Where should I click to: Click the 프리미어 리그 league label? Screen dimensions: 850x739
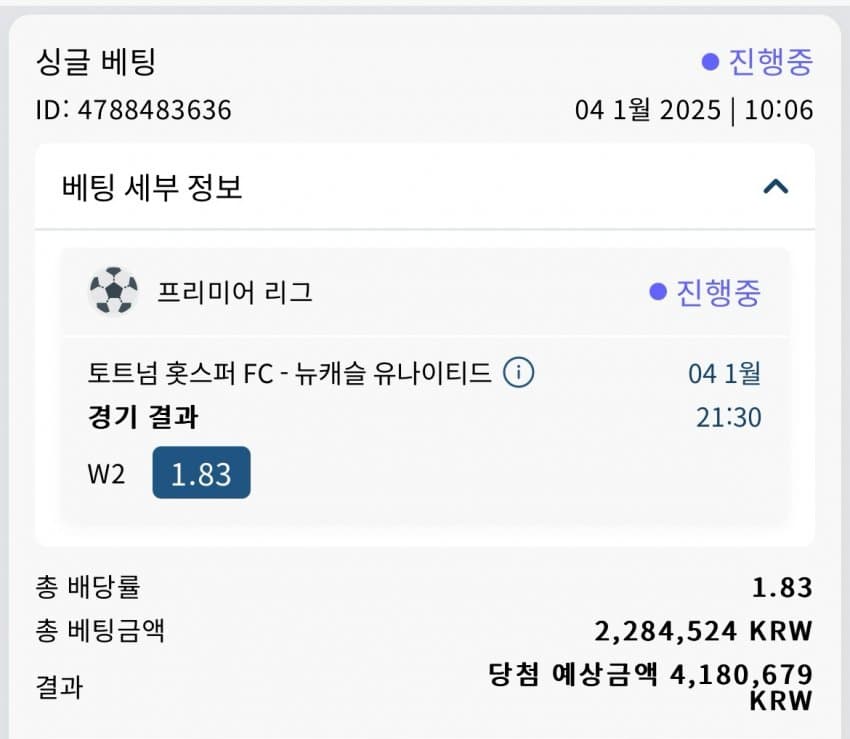pyautogui.click(x=235, y=292)
